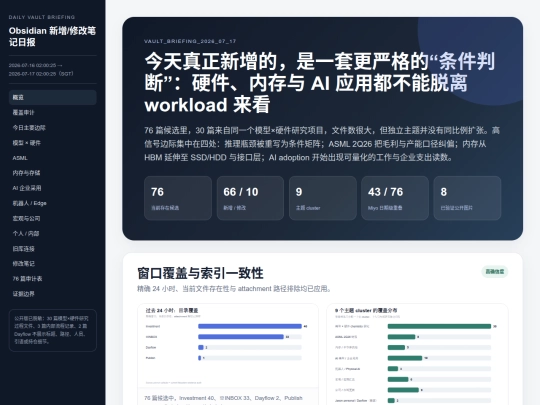Click the DAILY VAULT BRIEFING label

coord(42,17)
